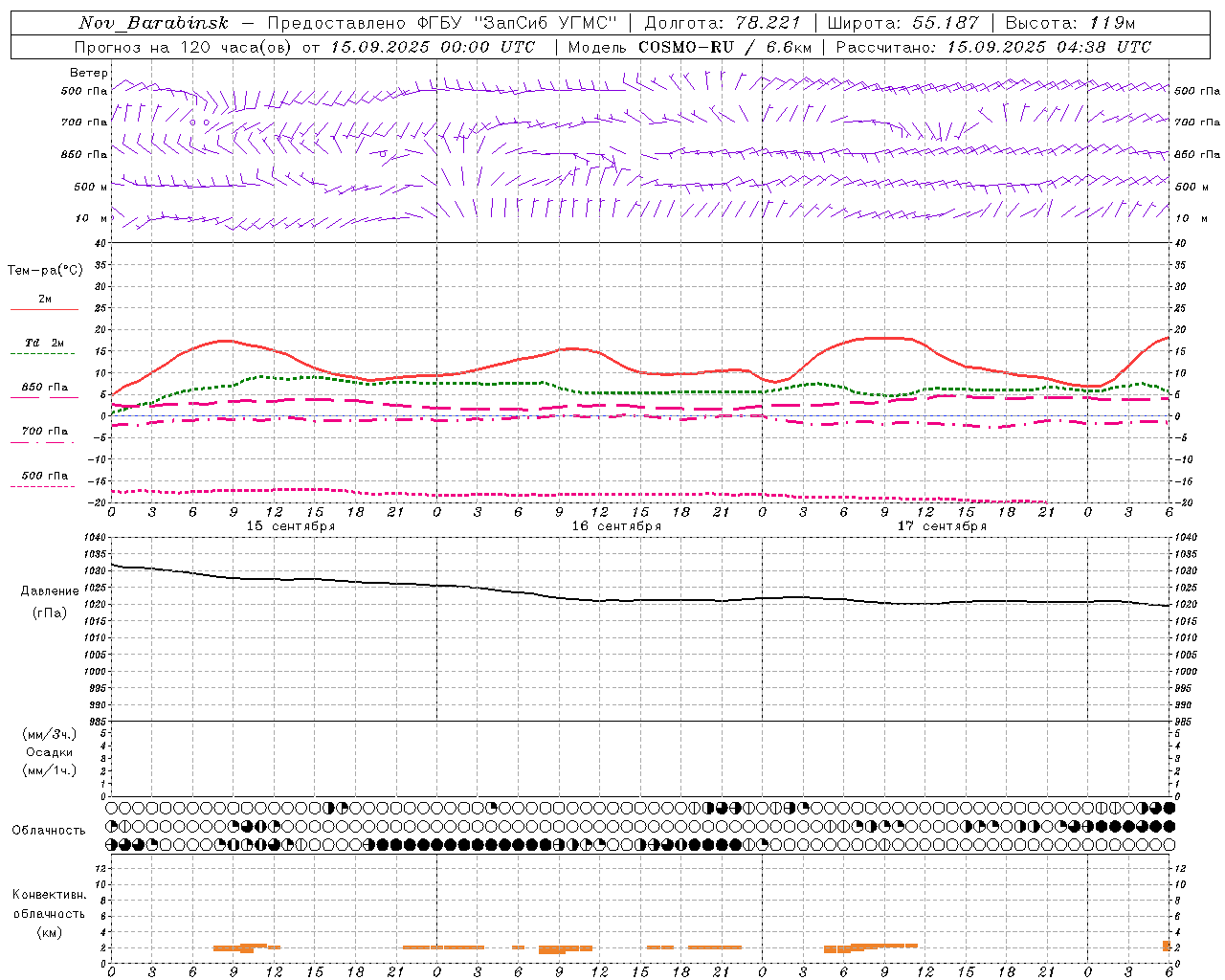The height and width of the screenshot is (980, 1225).
Task: Click the 'Долгота: 78.221' longitude value
Action: pos(722,23)
